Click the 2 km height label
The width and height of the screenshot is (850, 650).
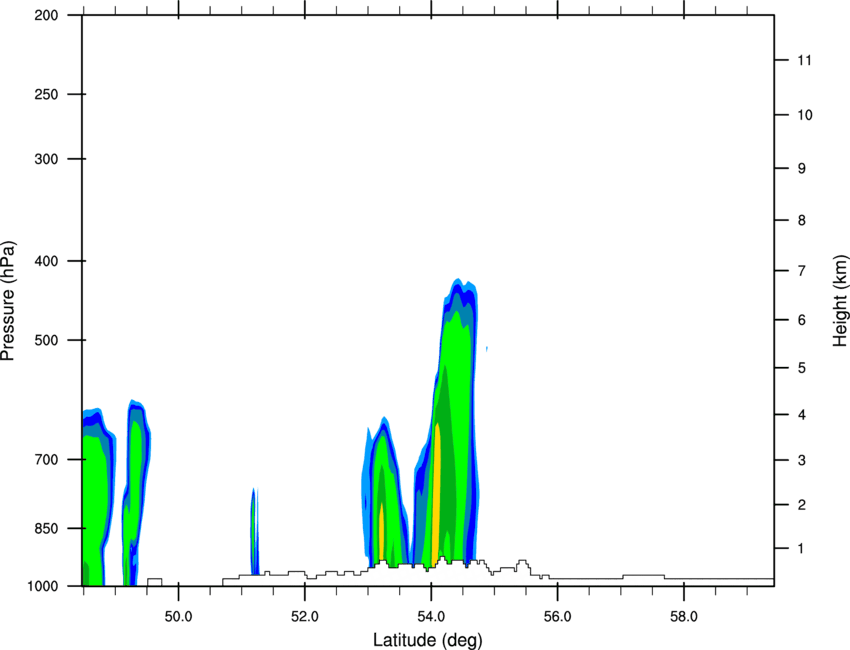point(802,505)
